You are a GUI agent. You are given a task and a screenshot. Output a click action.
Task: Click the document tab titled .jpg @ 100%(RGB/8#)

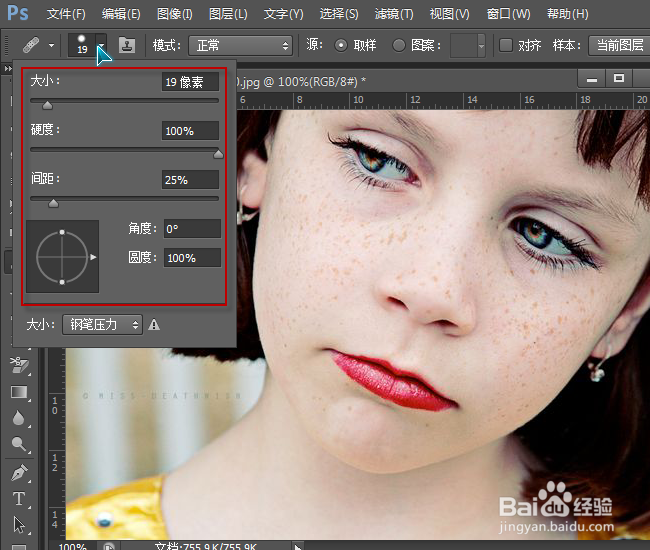[301, 82]
